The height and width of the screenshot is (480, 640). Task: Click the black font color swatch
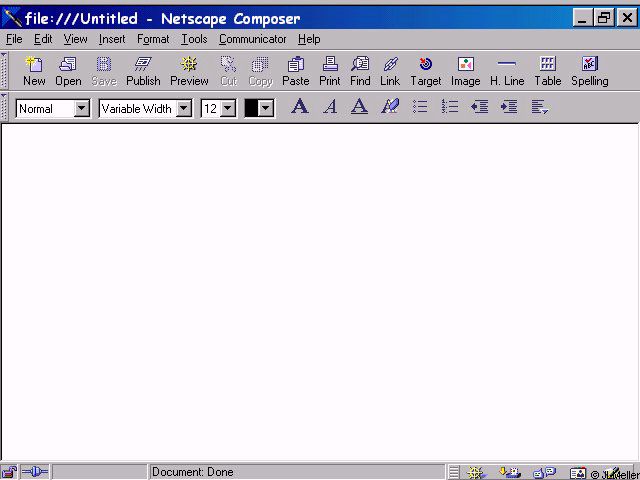tap(251, 109)
